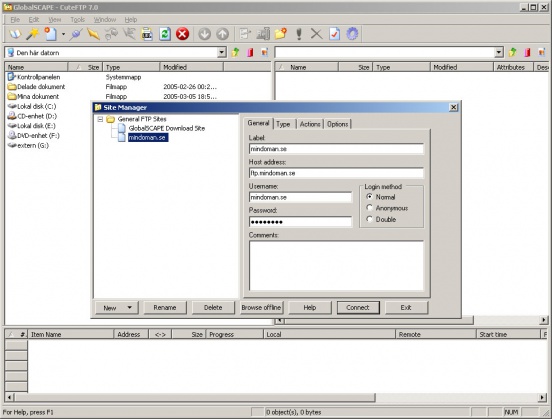552x419 pixels.
Task: Click local pane red bookmark icon
Action: pyautogui.click(x=250, y=53)
